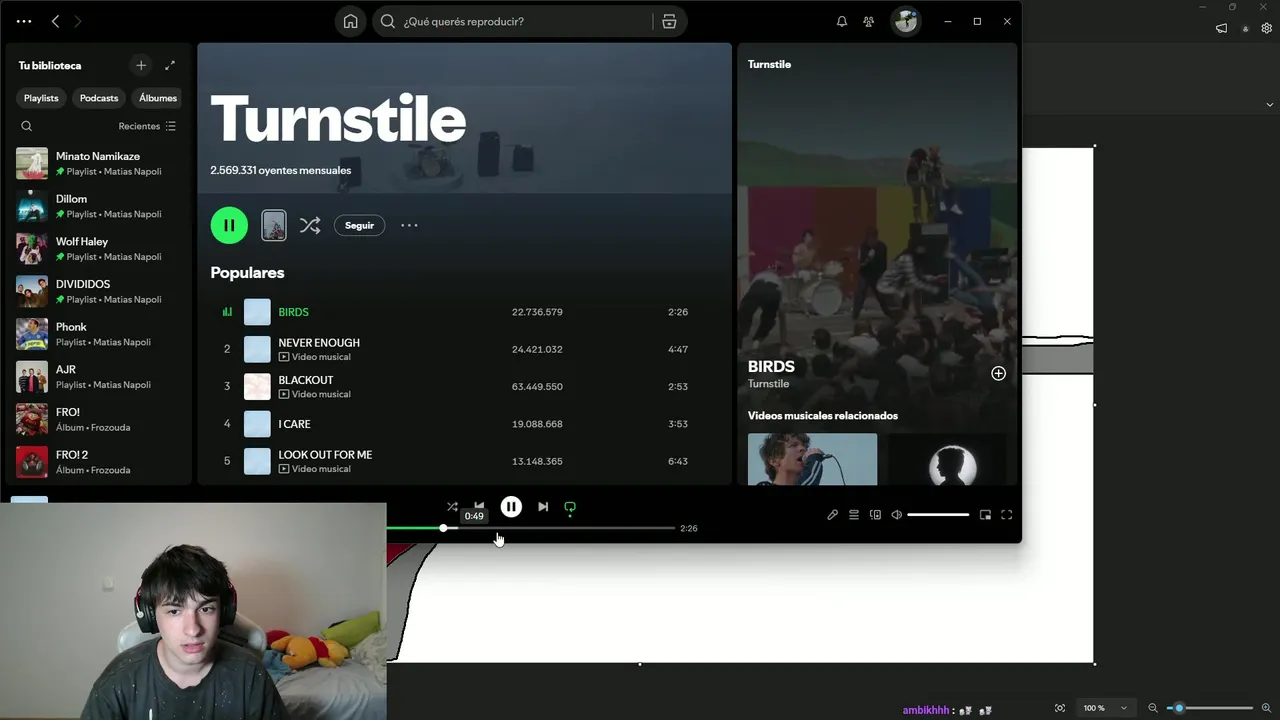Viewport: 1280px width, 720px height.
Task: Open the three-dot Spotify app menu
Action: [24, 21]
